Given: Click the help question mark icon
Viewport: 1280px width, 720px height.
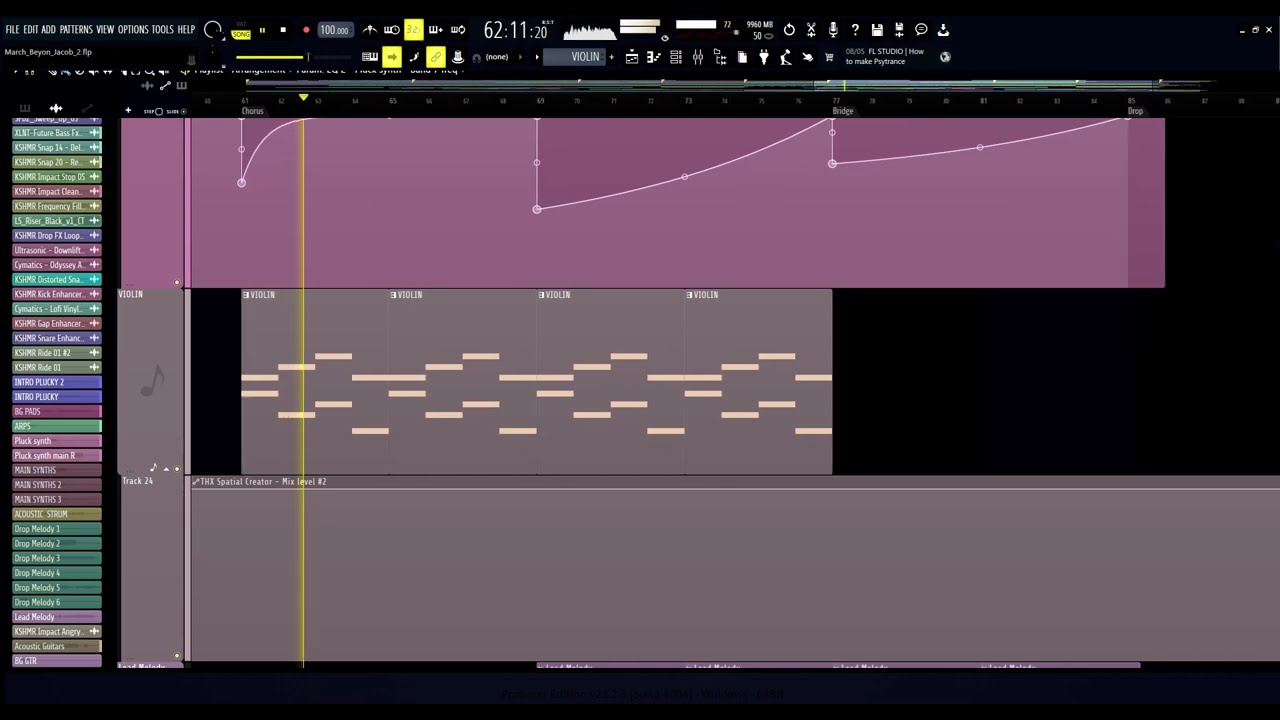Looking at the screenshot, I should (855, 30).
